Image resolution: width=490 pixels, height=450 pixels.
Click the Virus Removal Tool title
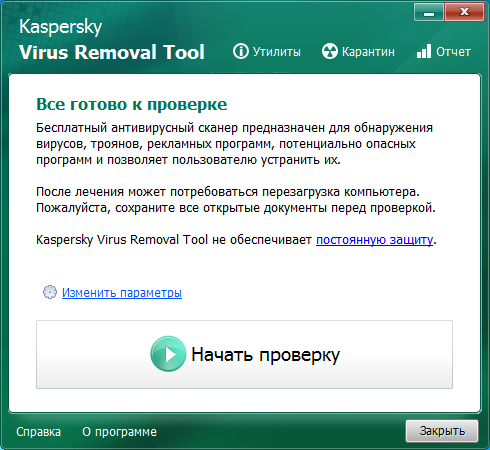point(112,52)
